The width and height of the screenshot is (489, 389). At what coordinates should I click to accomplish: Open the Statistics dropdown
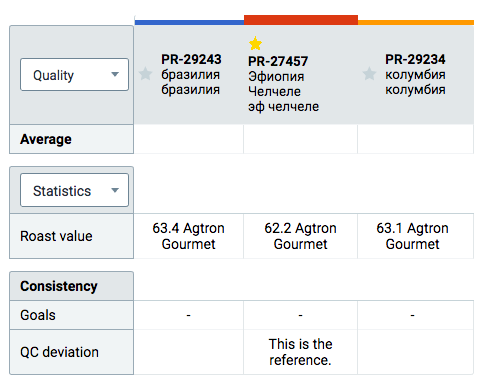74,190
